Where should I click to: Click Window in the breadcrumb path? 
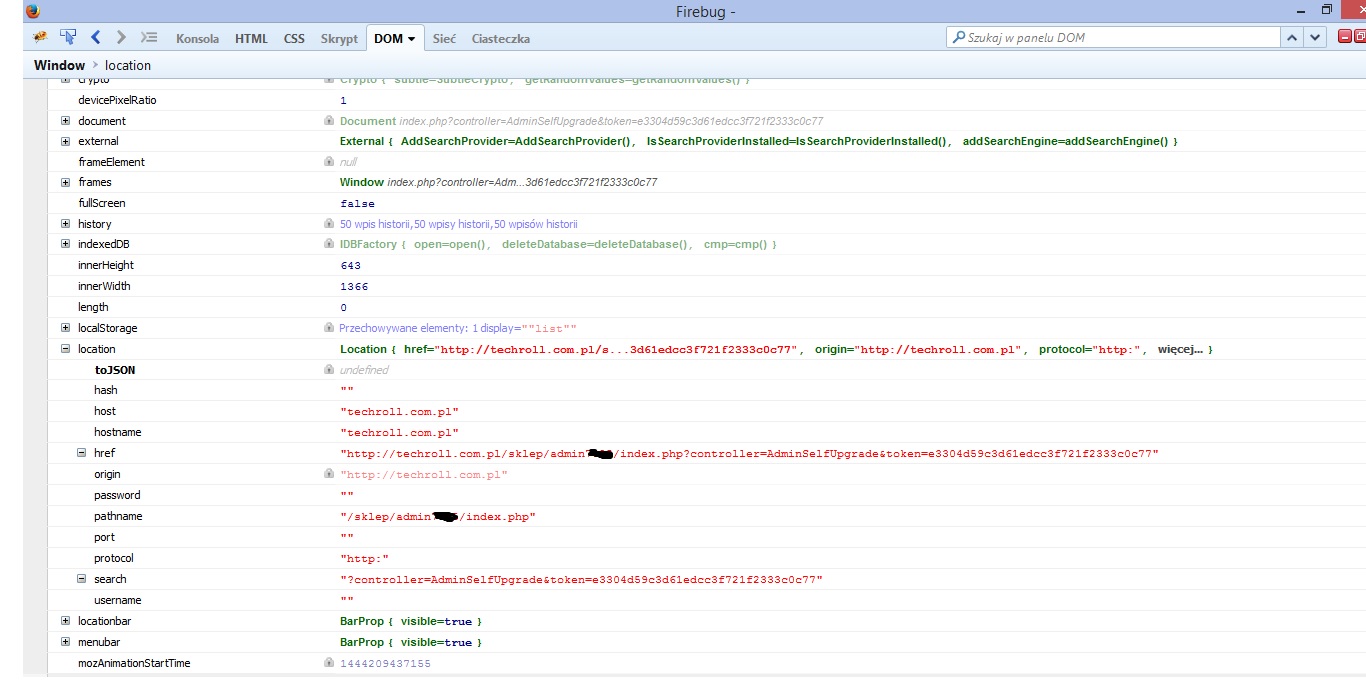[x=59, y=65]
